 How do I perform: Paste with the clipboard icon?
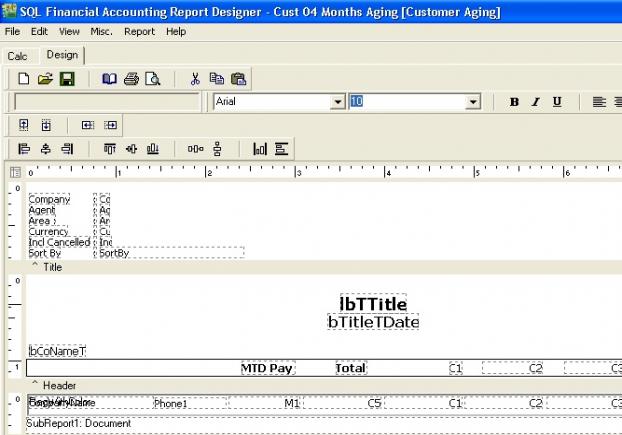pyautogui.click(x=238, y=79)
